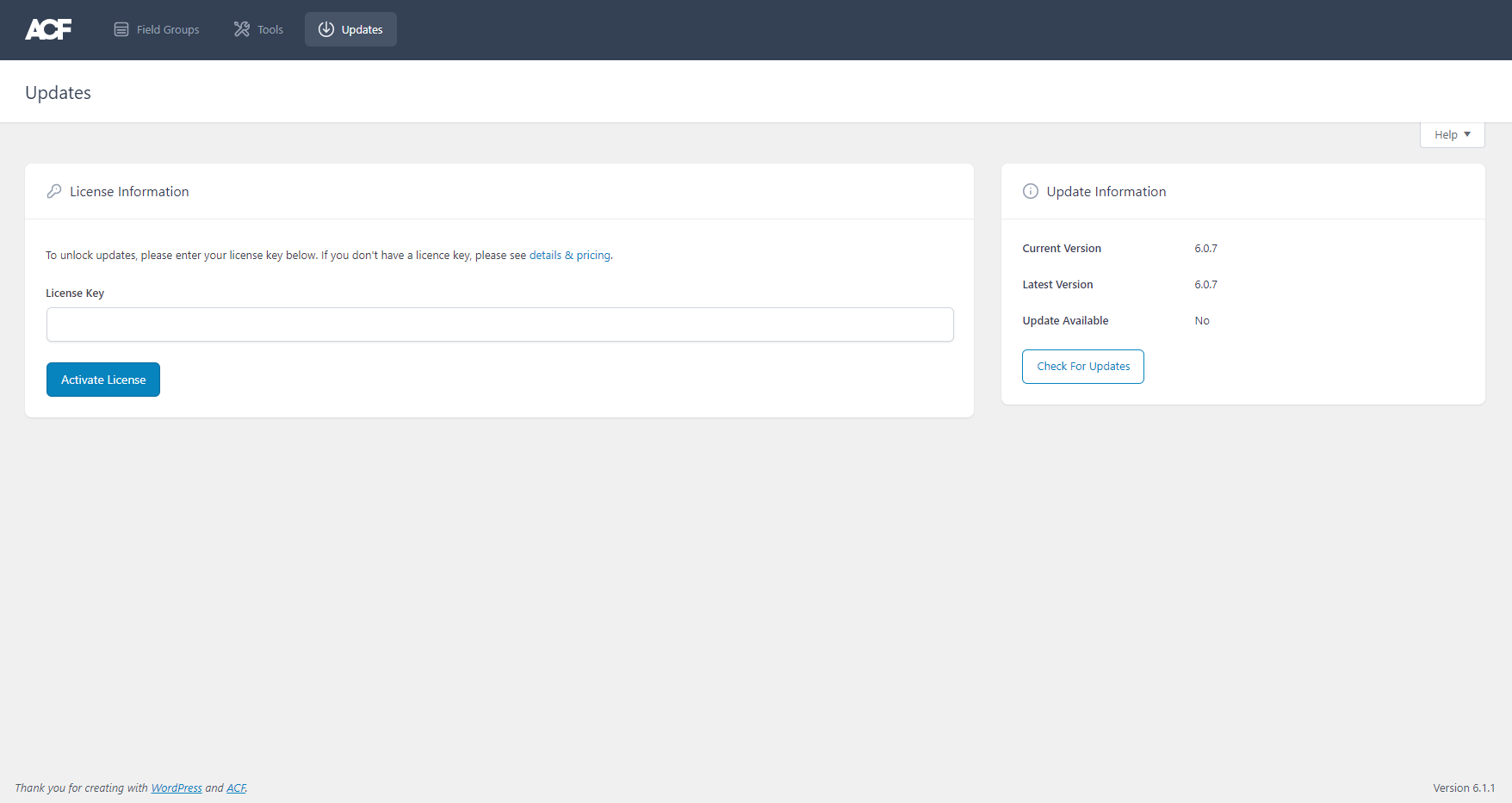The image size is (1512, 803).
Task: Click the key icon beside License Information
Action: click(54, 191)
